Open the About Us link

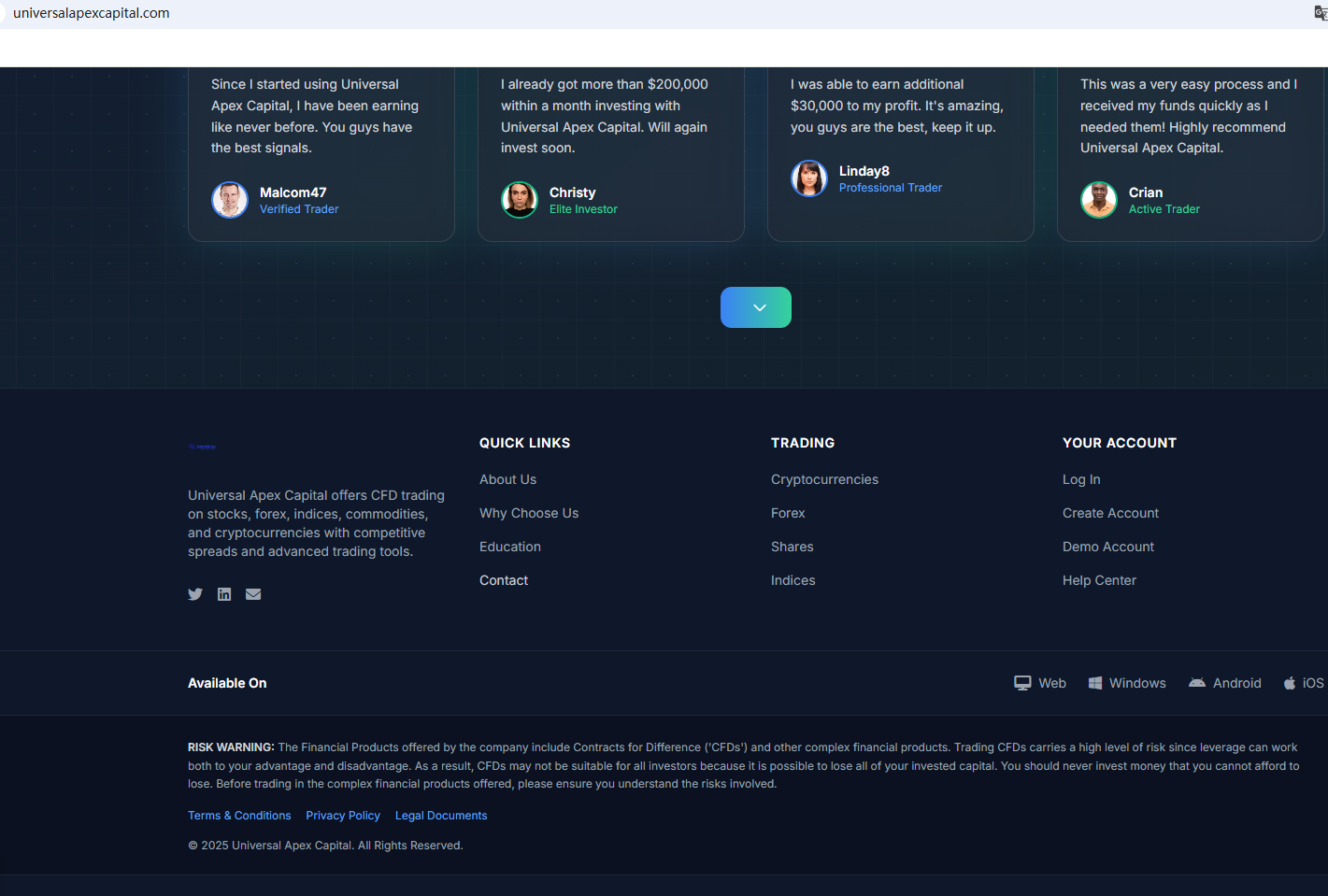pyautogui.click(x=507, y=479)
